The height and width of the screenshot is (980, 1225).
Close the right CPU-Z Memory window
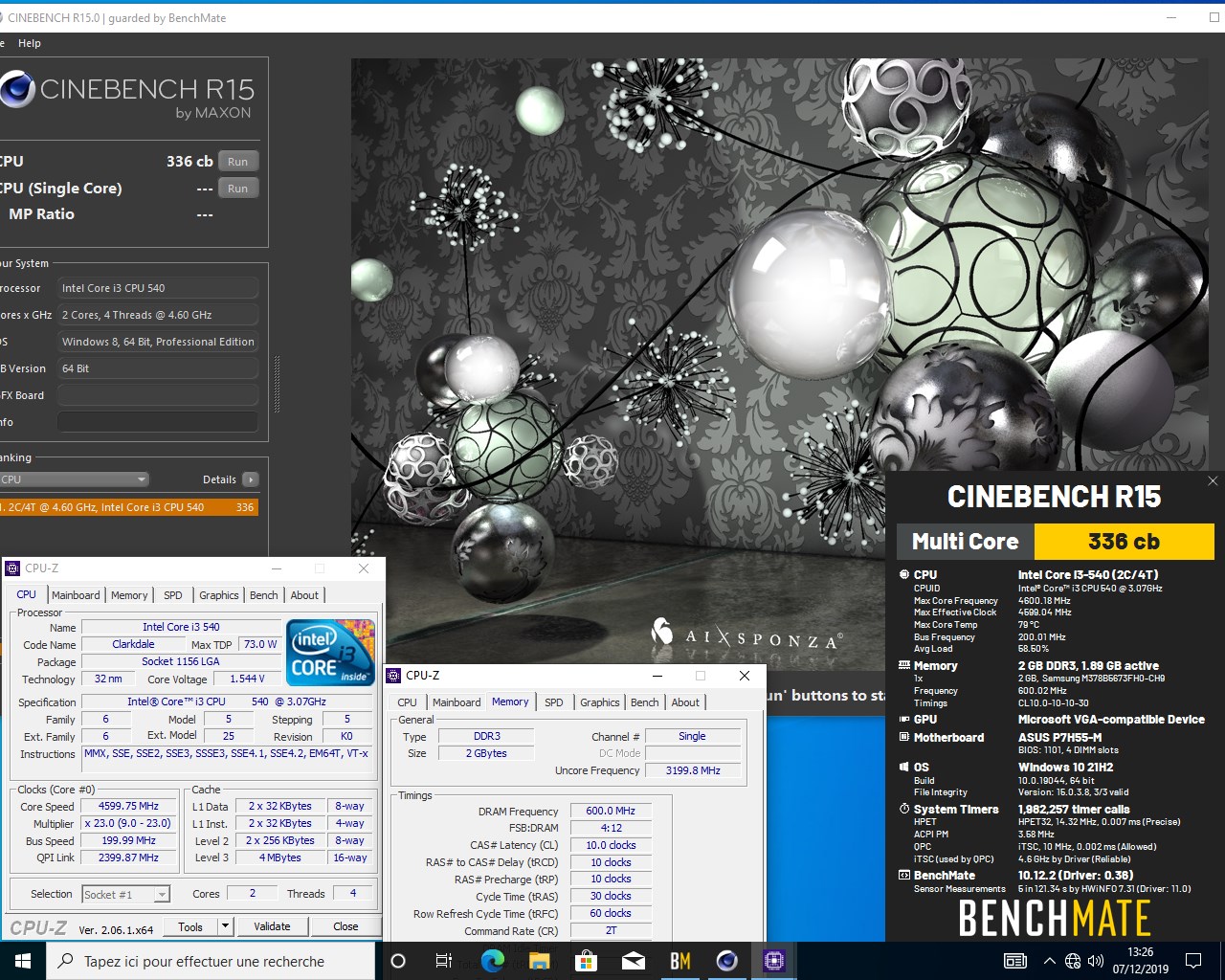(x=745, y=676)
